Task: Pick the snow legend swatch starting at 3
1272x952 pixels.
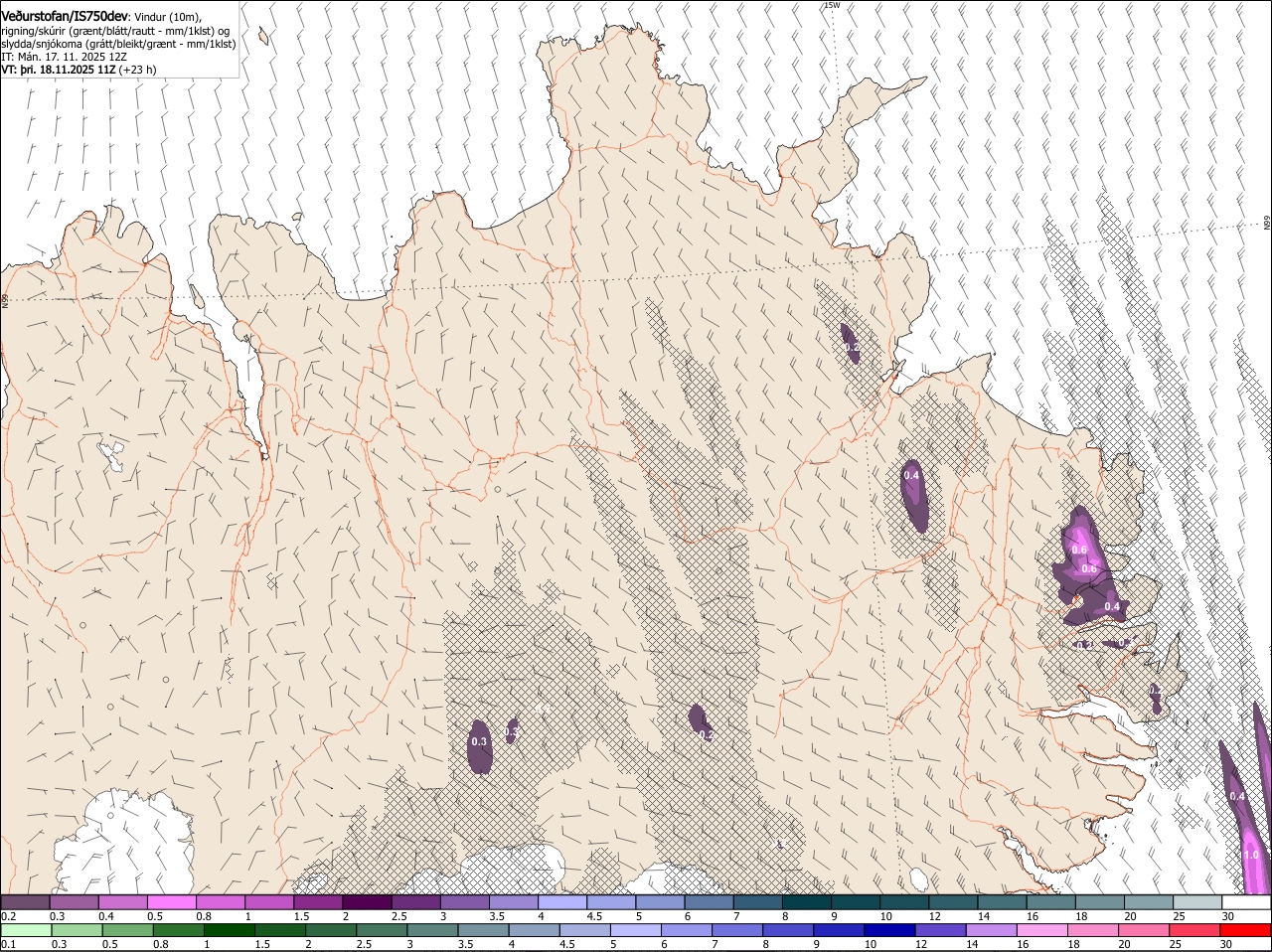Action: coord(464,901)
